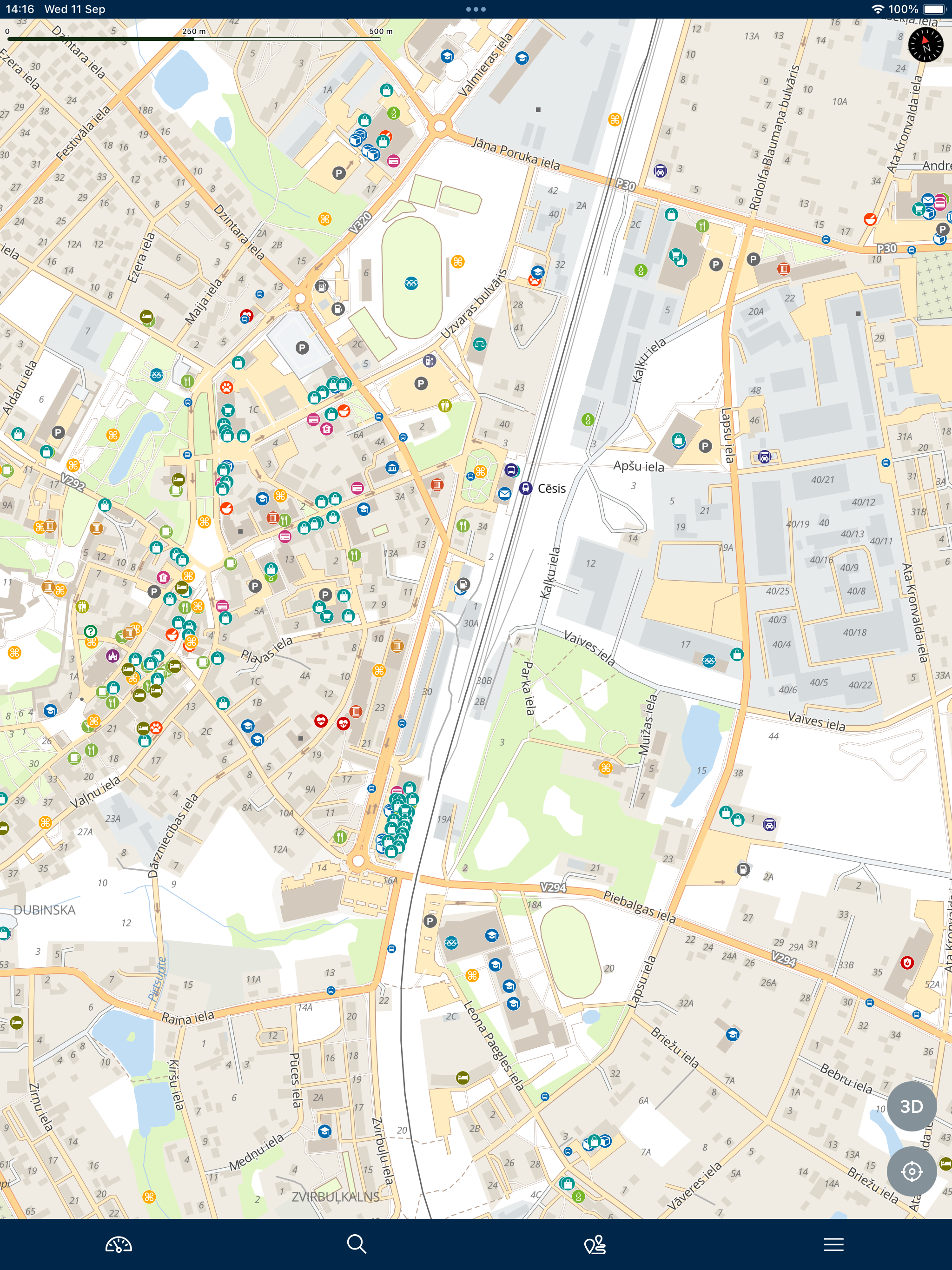Tap the 'DUBINSKA' district label
952x1270 pixels.
click(45, 910)
